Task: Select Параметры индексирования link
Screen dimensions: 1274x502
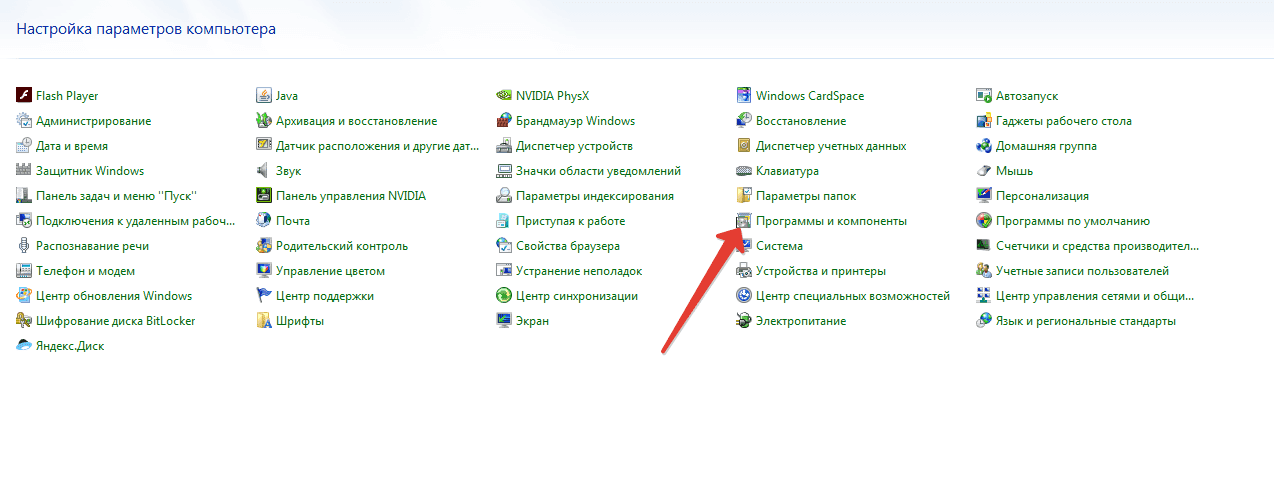Action: pyautogui.click(x=595, y=196)
